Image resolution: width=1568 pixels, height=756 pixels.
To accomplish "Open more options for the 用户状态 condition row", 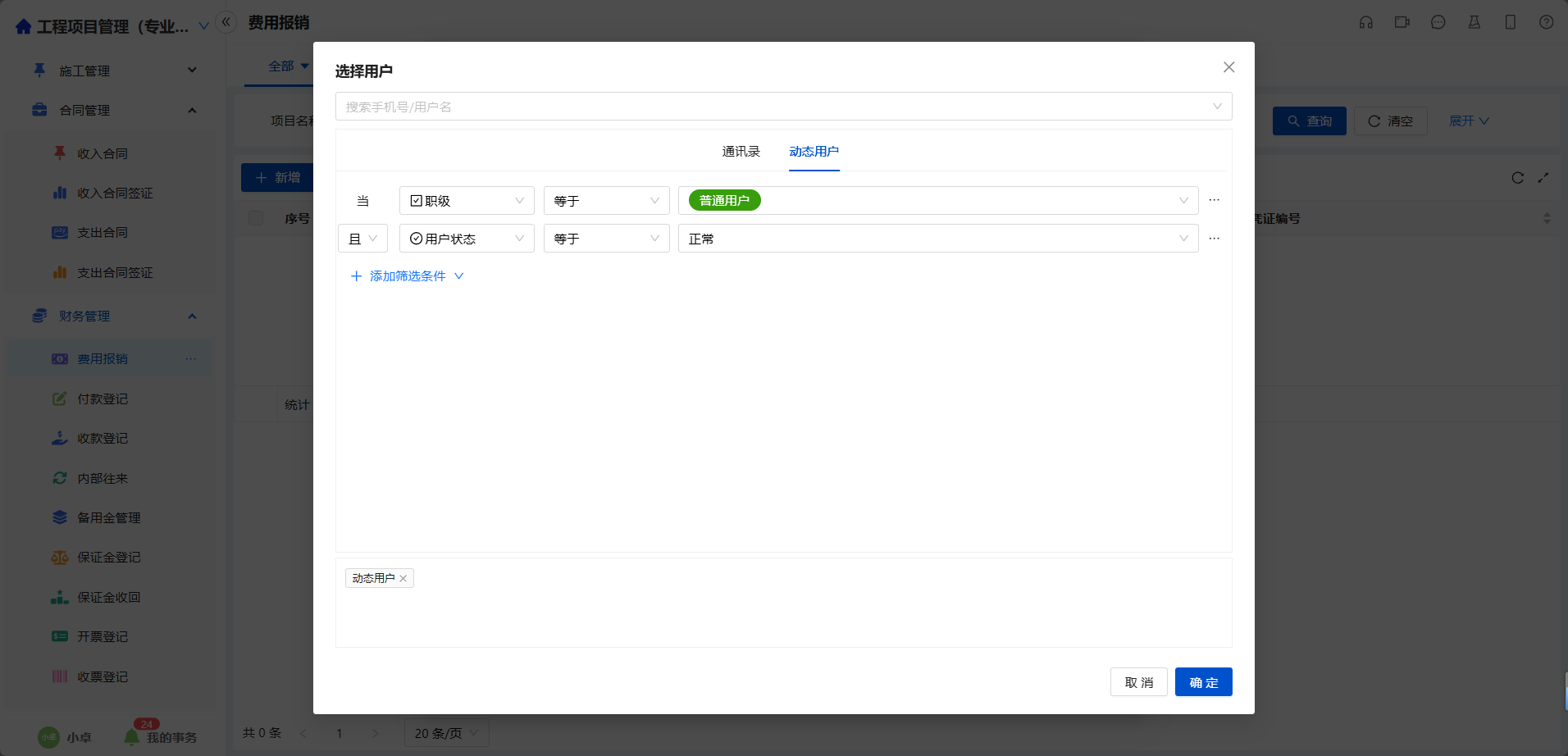I will coord(1214,239).
